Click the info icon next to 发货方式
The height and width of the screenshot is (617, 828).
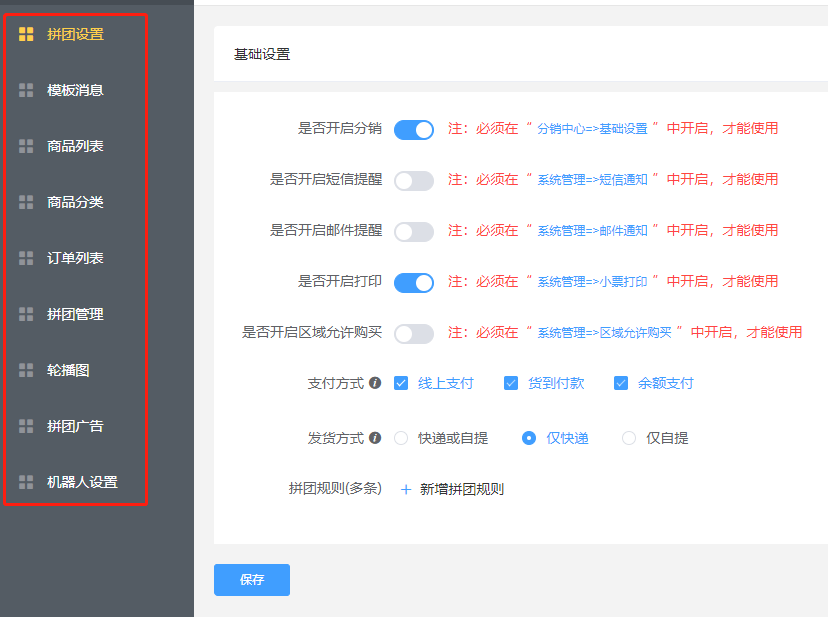(x=375, y=438)
